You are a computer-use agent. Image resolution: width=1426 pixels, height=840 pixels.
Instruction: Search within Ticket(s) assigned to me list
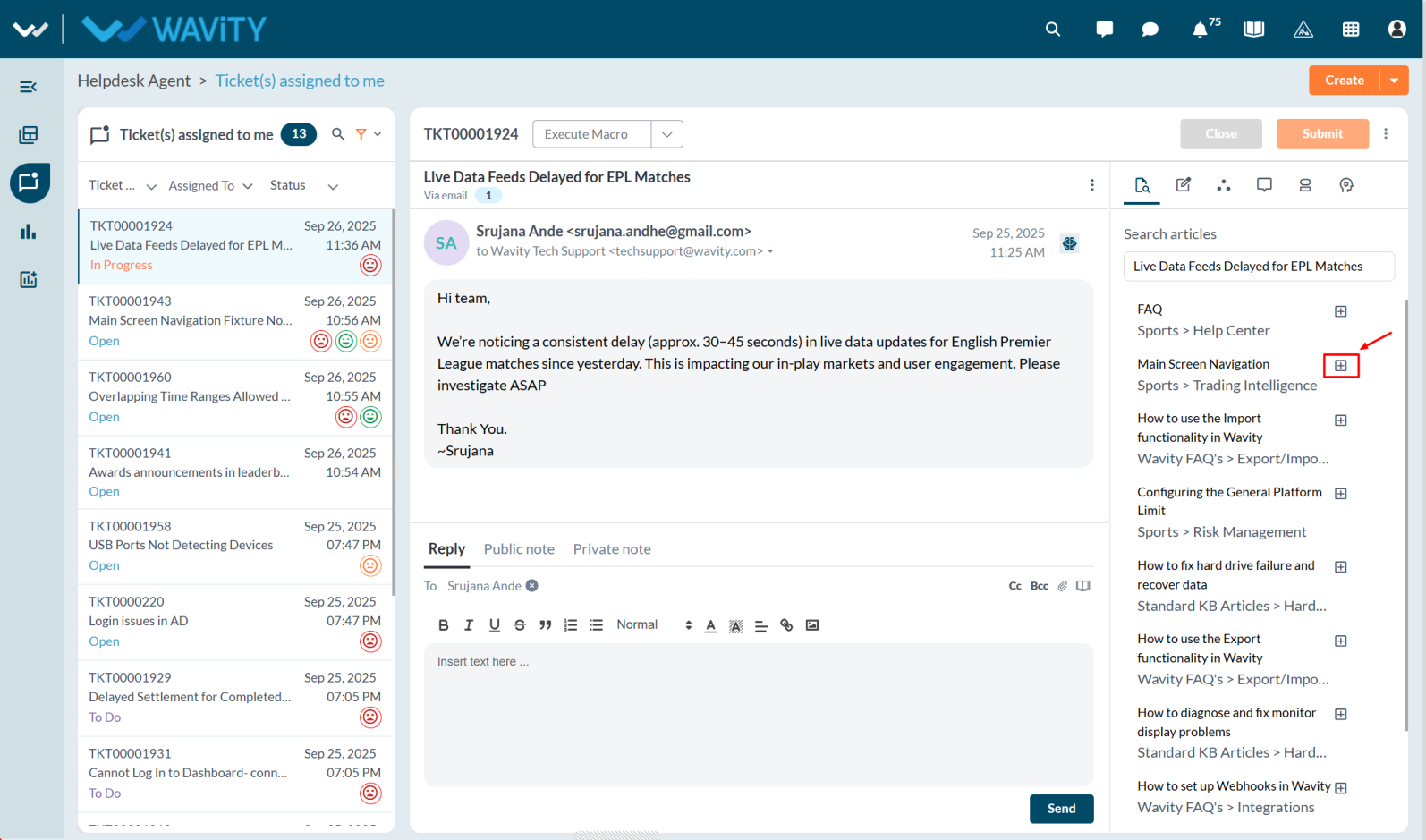tap(338, 134)
